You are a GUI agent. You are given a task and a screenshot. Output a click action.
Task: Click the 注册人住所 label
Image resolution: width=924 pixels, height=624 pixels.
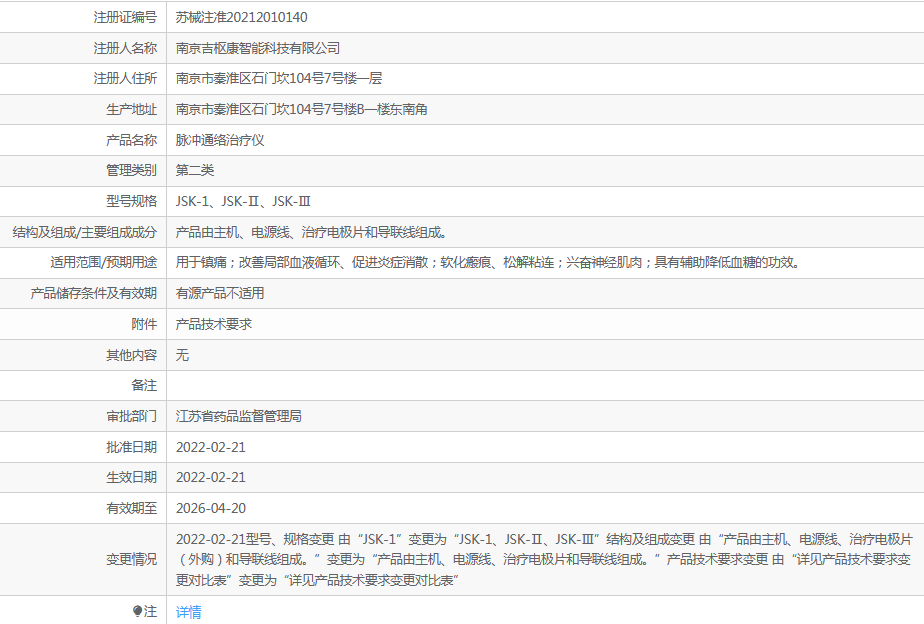tap(125, 78)
